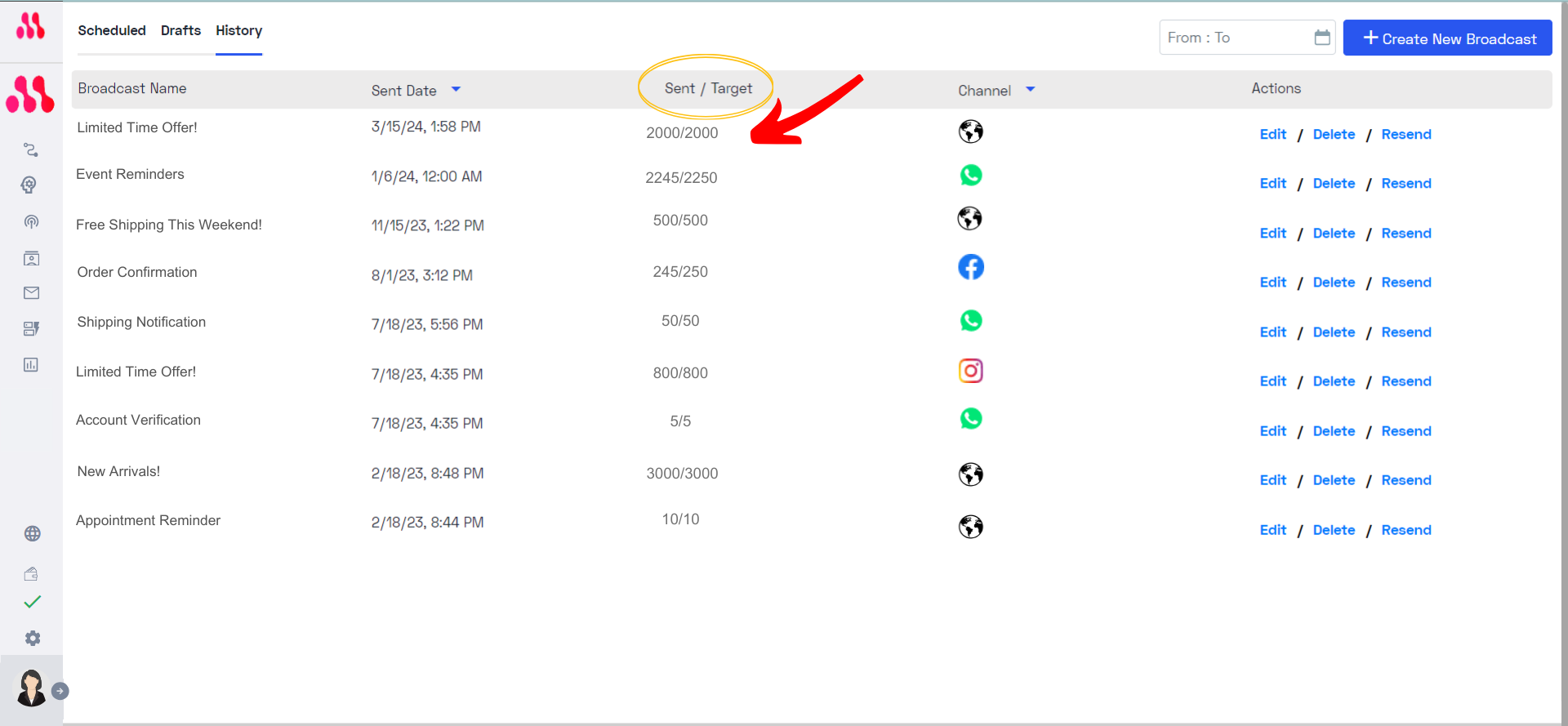Click the 2/18/23, 8:44 PM date cell
The height and width of the screenshot is (726, 1568).
coord(427,522)
